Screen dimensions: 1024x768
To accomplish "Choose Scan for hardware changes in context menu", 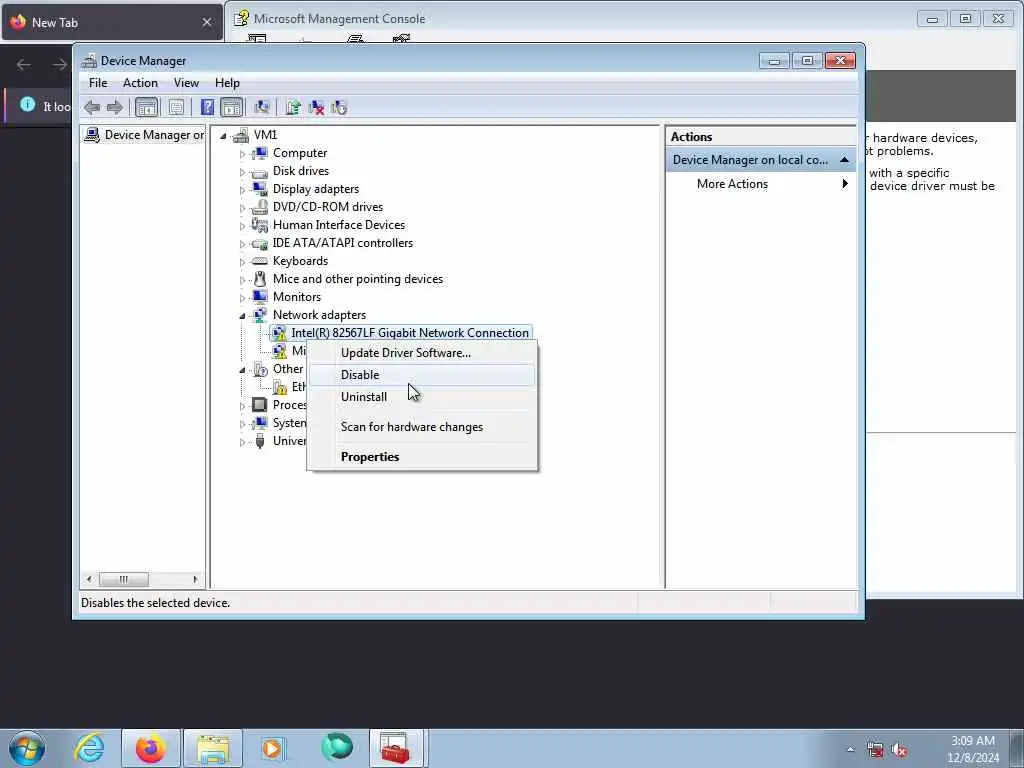I will click(422, 427).
